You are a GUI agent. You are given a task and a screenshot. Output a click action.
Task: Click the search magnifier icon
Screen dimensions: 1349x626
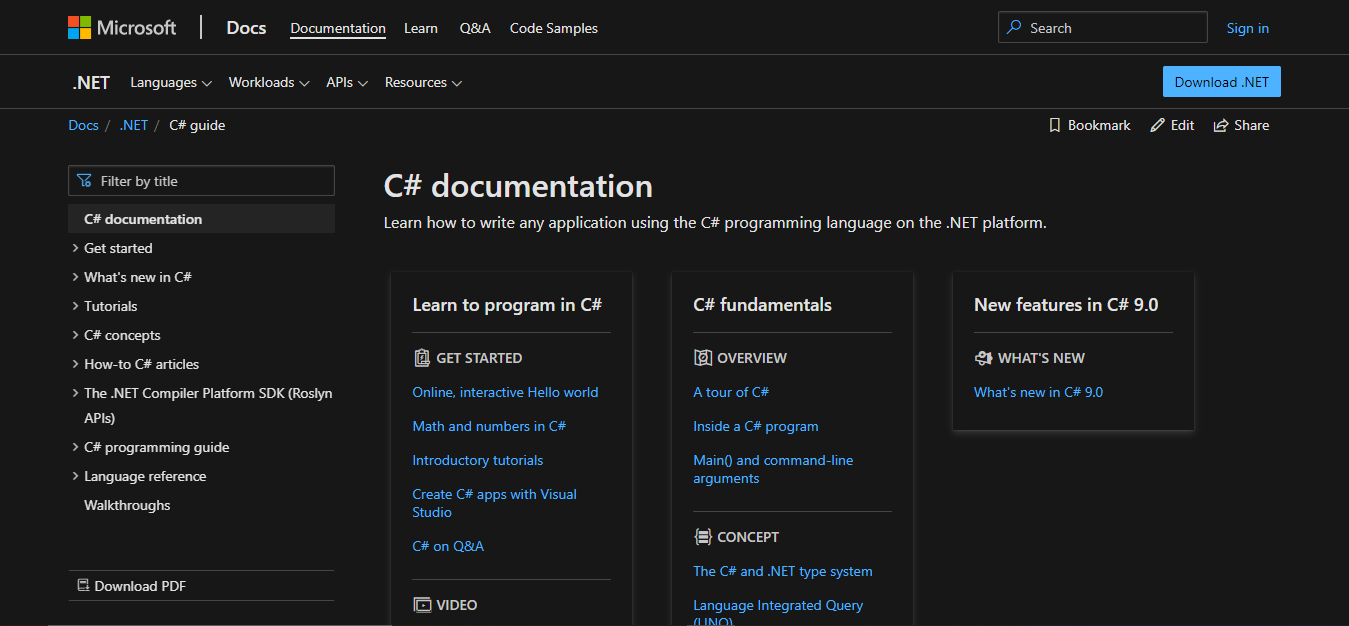tap(1015, 28)
